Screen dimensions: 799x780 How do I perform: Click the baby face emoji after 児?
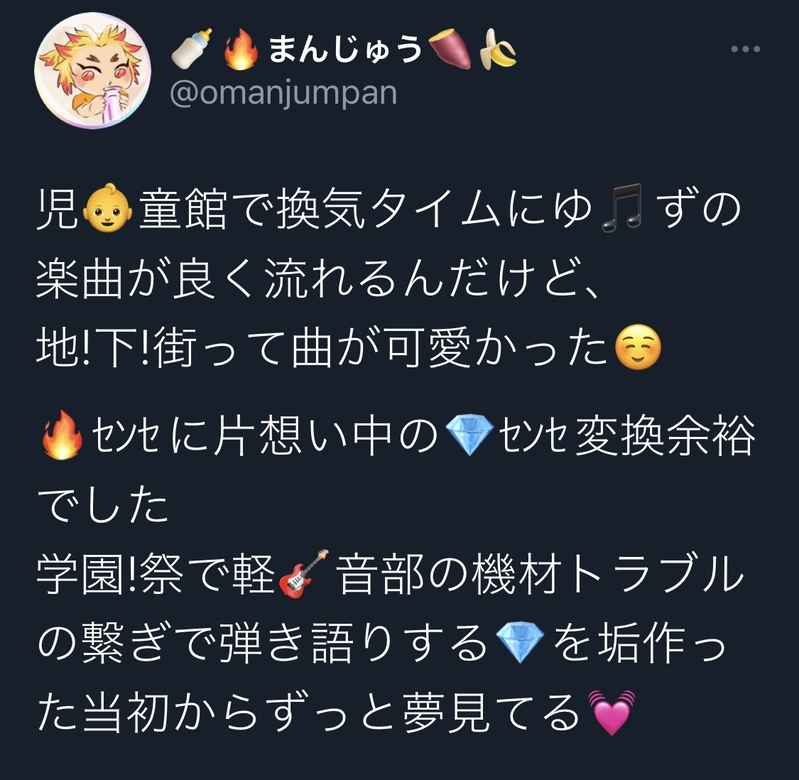point(106,208)
